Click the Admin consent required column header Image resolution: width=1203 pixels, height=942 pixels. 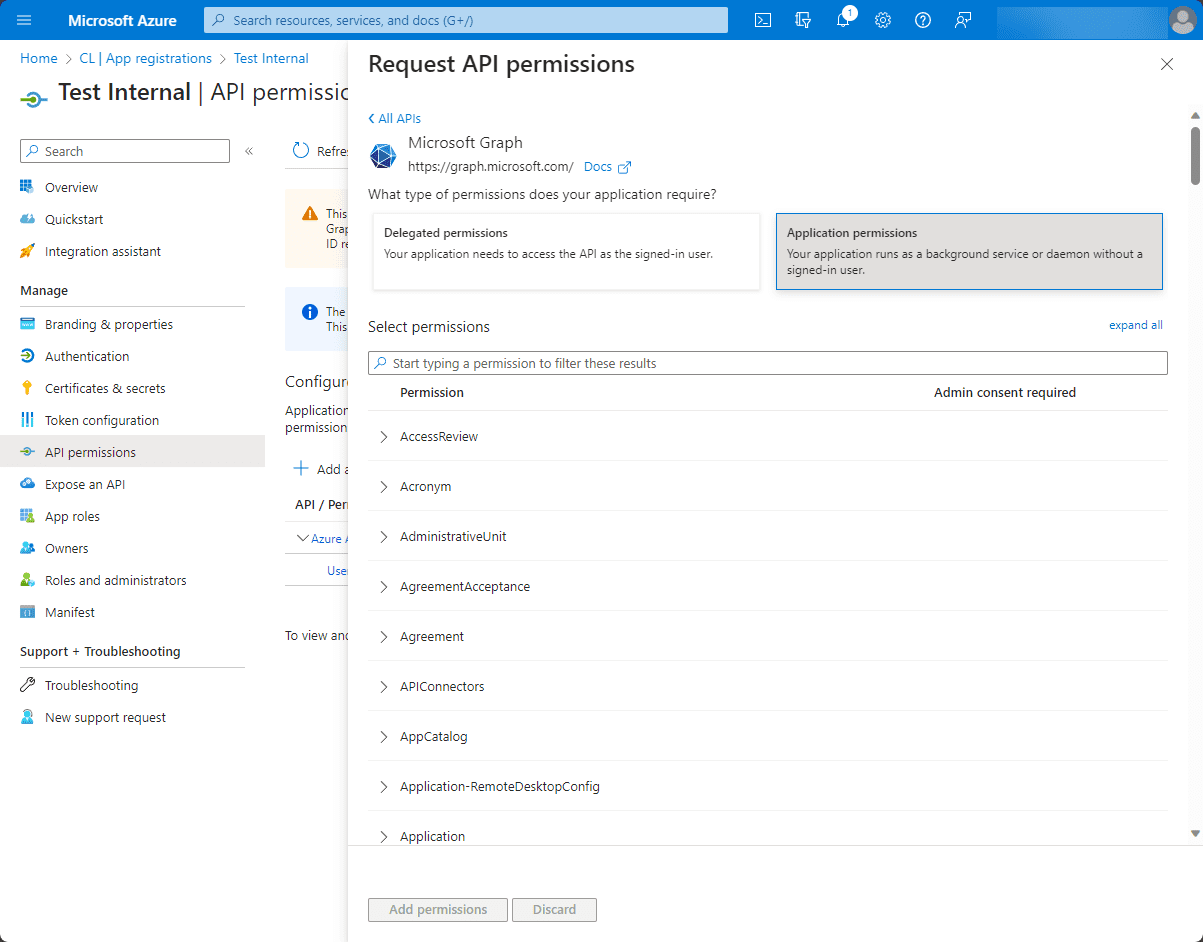pos(1005,393)
